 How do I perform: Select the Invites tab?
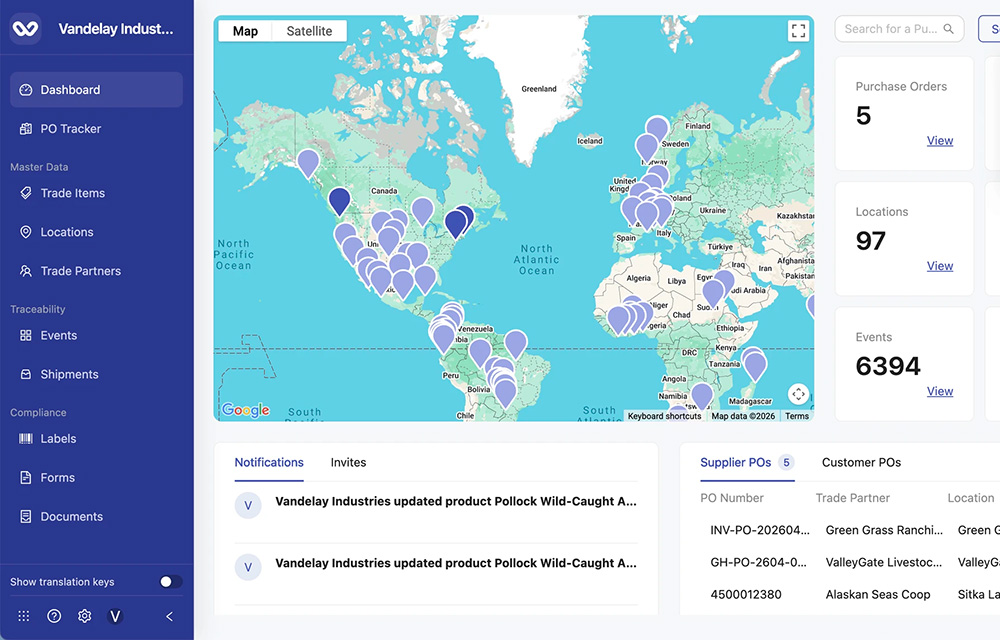click(x=348, y=463)
